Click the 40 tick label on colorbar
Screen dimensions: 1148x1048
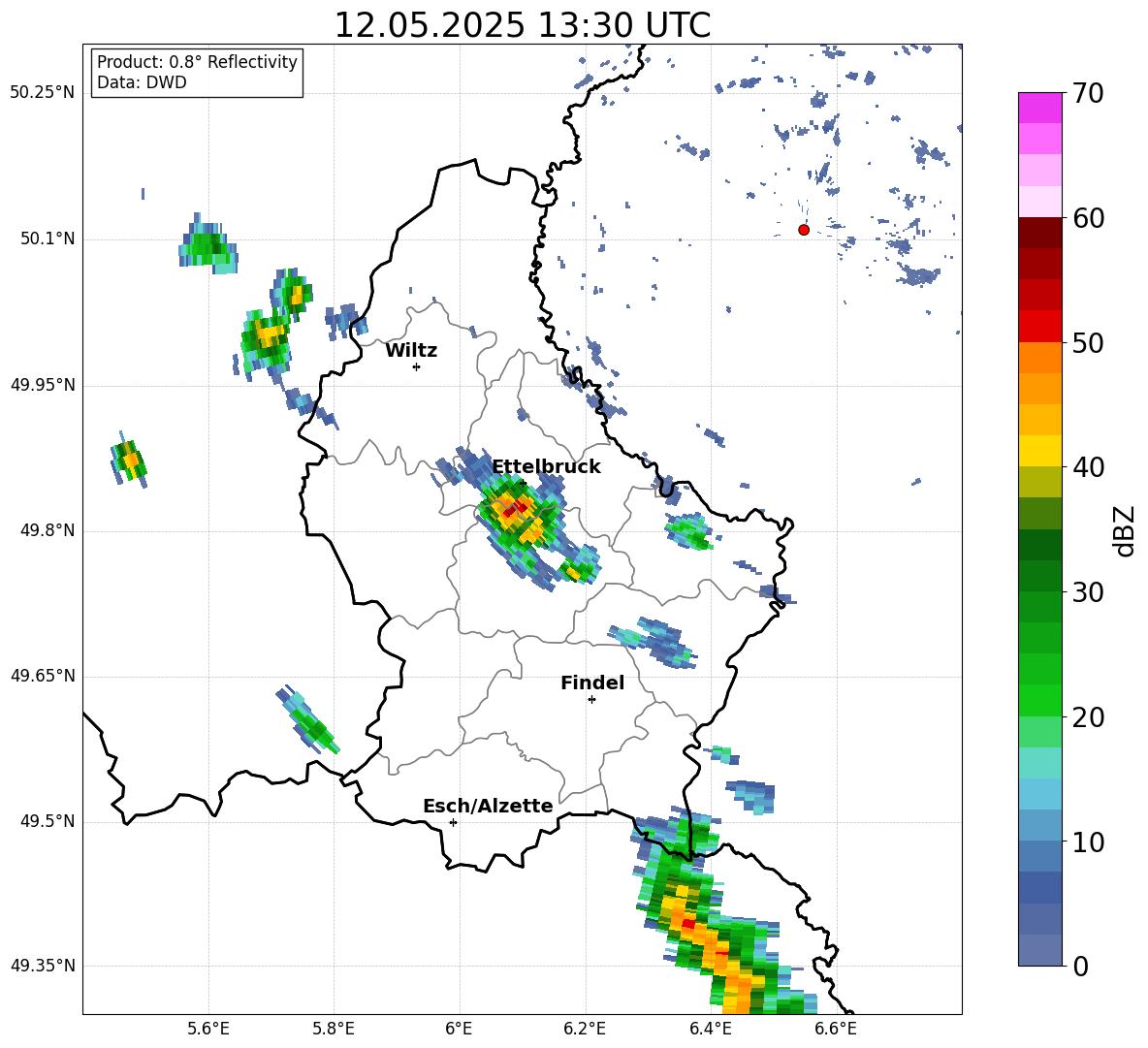pos(1088,467)
